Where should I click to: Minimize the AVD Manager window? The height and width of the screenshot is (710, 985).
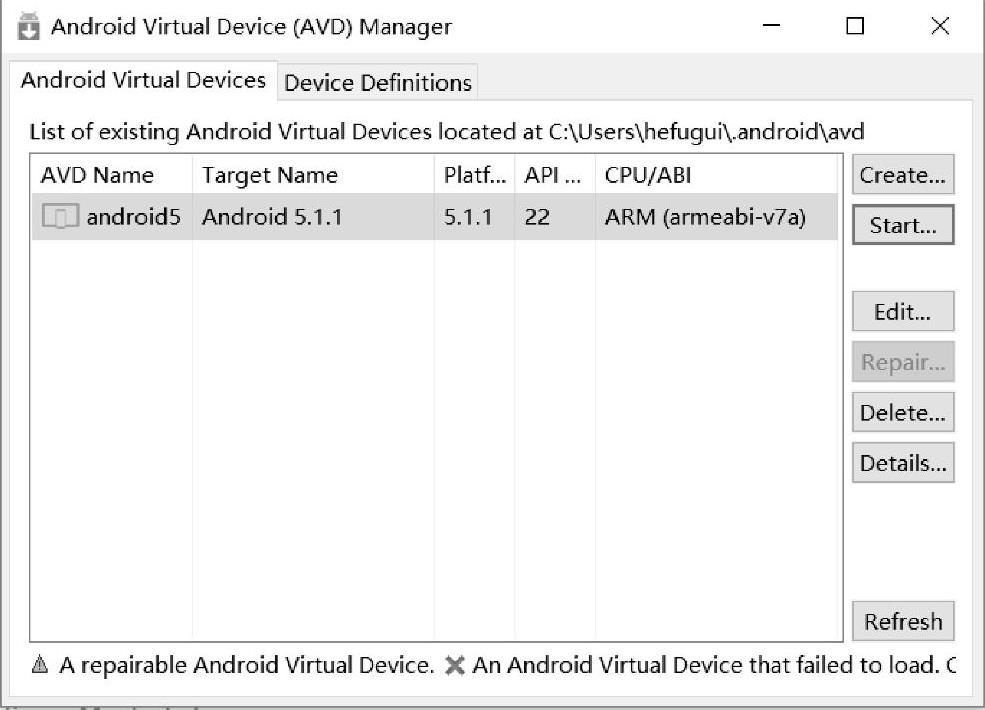click(772, 27)
